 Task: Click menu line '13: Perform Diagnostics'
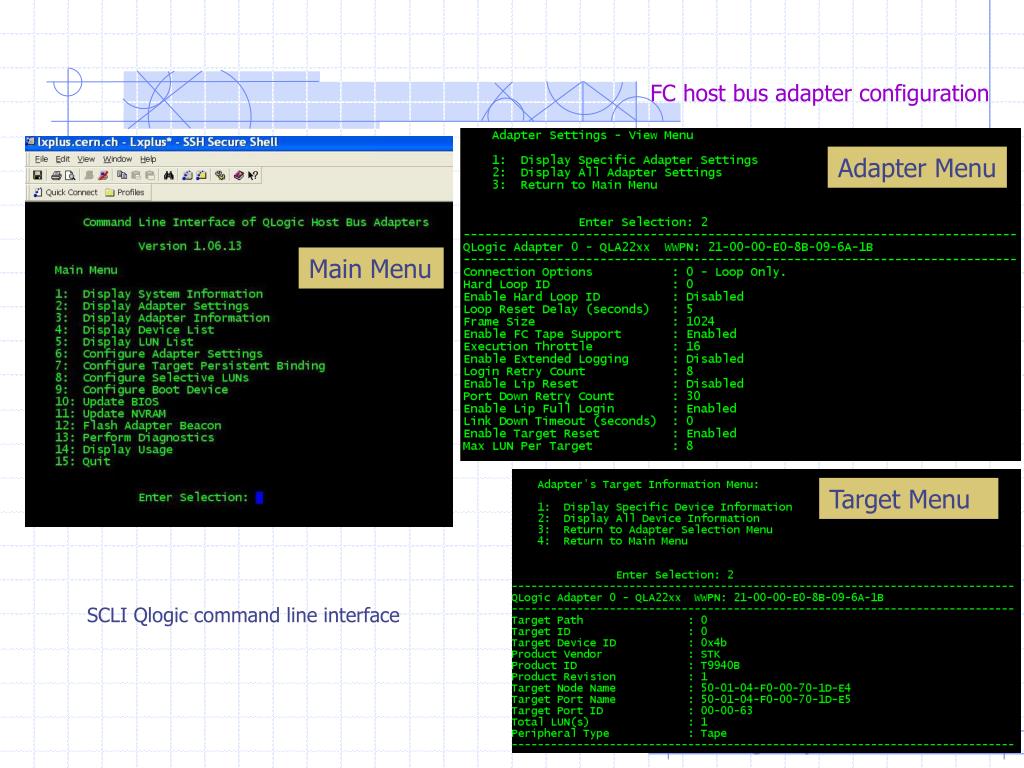(x=135, y=437)
